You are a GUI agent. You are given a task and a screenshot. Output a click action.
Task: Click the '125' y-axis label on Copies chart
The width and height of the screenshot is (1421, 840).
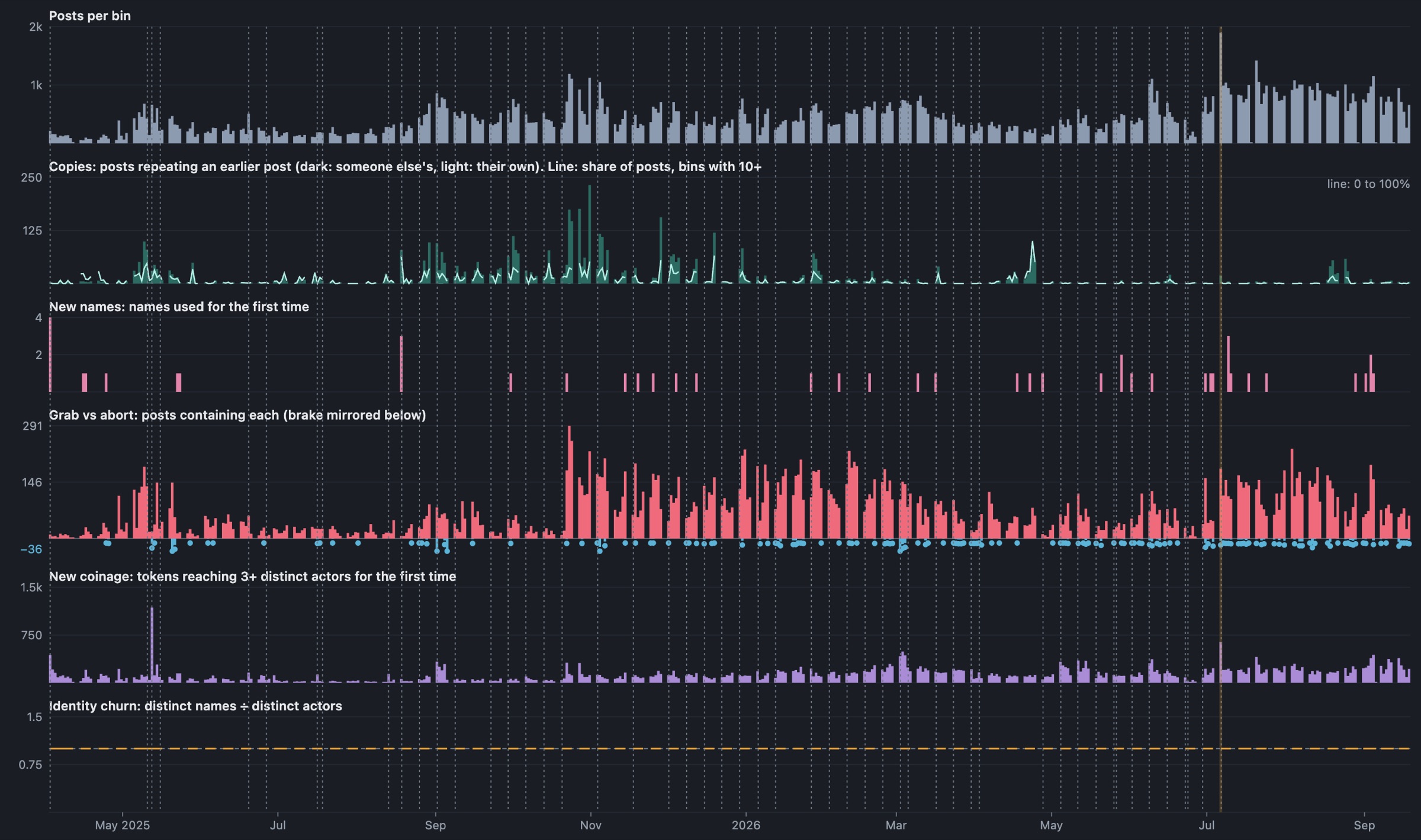click(x=32, y=231)
